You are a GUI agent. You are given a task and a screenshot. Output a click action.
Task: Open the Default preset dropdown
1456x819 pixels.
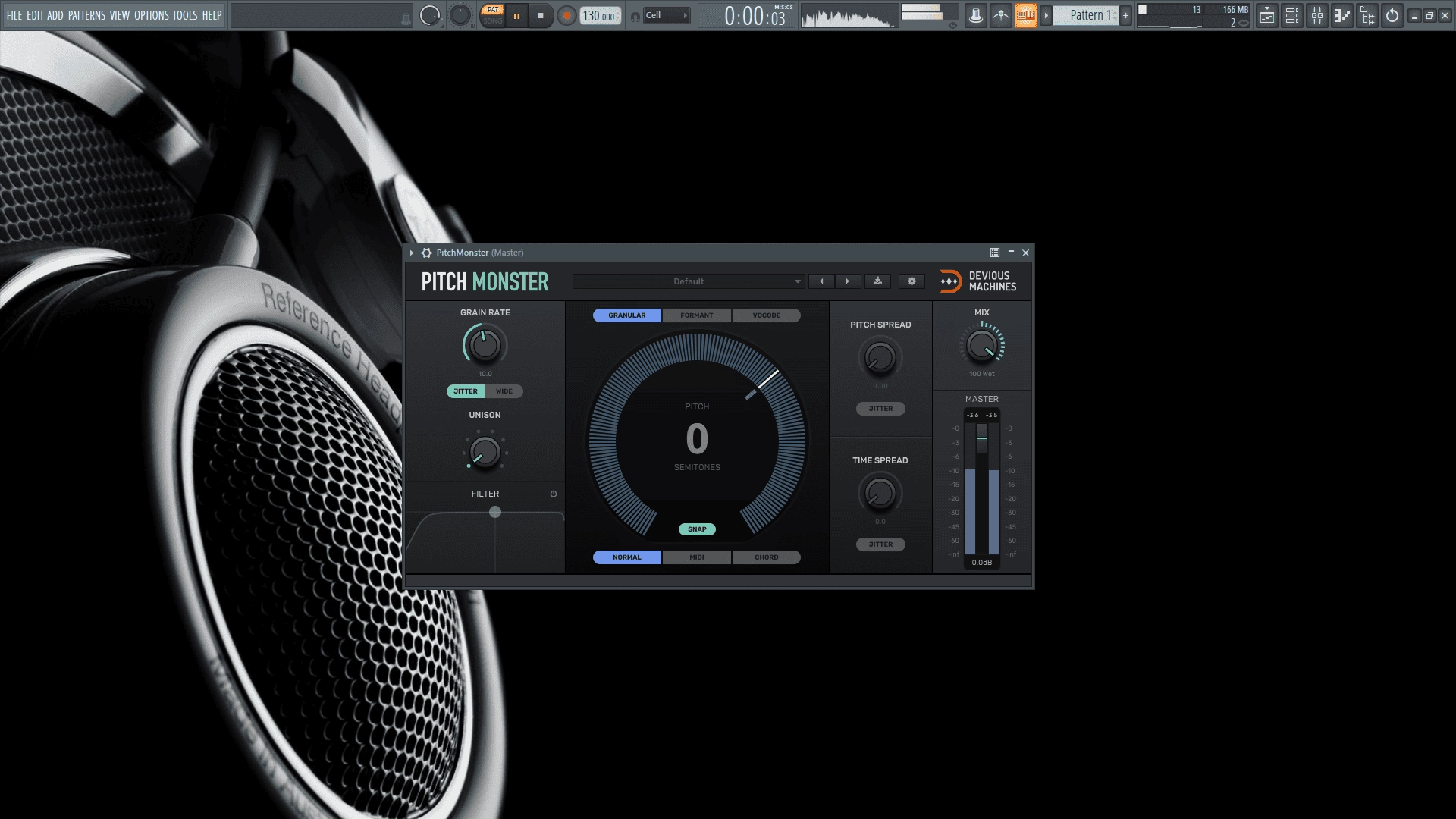point(689,281)
